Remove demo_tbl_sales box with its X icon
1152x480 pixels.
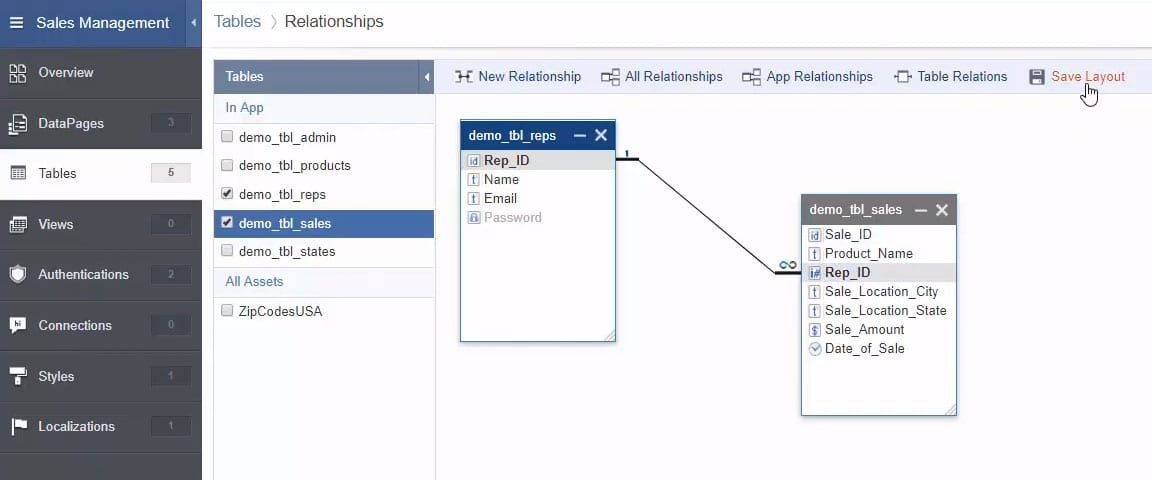pos(942,210)
